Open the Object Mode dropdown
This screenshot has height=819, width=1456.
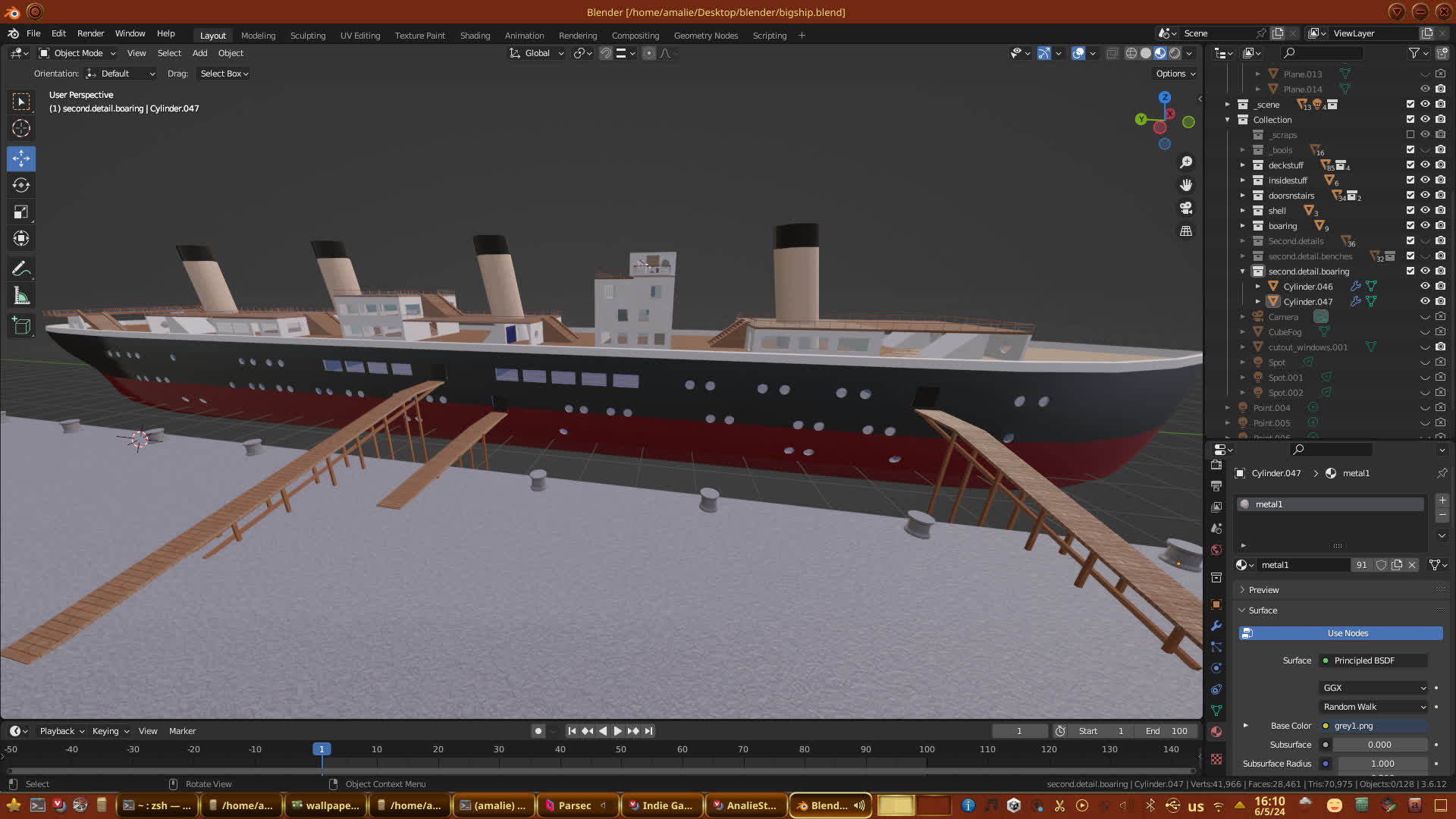pyautogui.click(x=77, y=53)
